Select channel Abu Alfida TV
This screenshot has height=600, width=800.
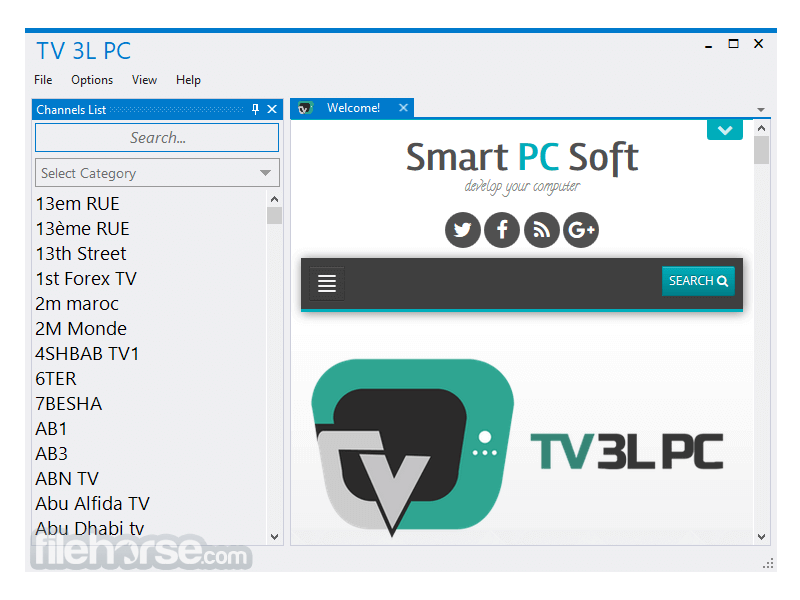tap(92, 504)
